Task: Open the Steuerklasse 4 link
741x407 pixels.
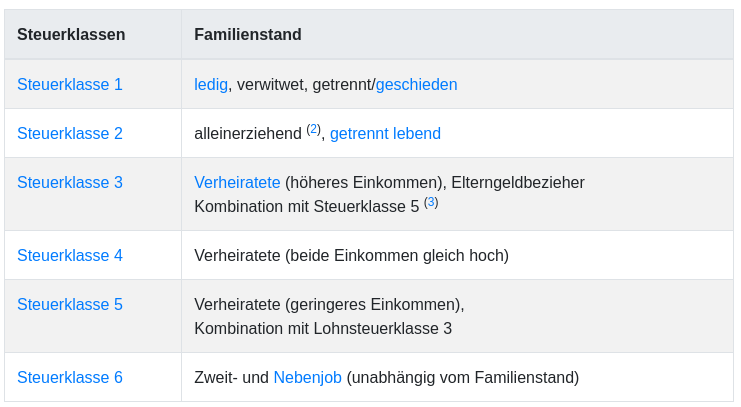Action: point(70,256)
